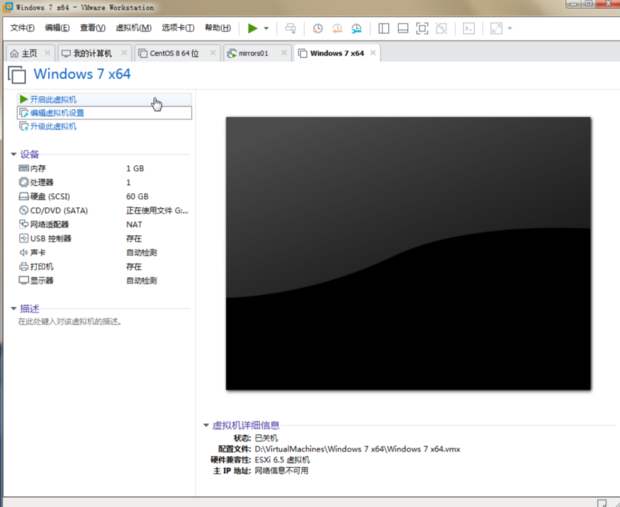This screenshot has width=620, height=507.
Task: Open the 查看(V) menu
Action: pyautogui.click(x=93, y=28)
